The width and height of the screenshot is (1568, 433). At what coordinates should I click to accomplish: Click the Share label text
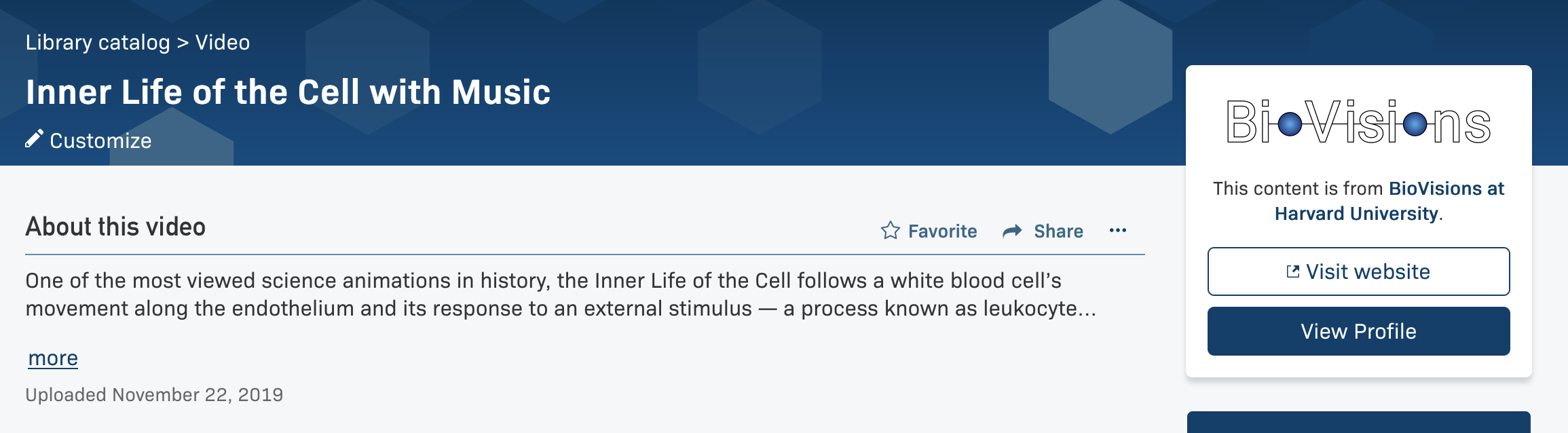(1058, 231)
